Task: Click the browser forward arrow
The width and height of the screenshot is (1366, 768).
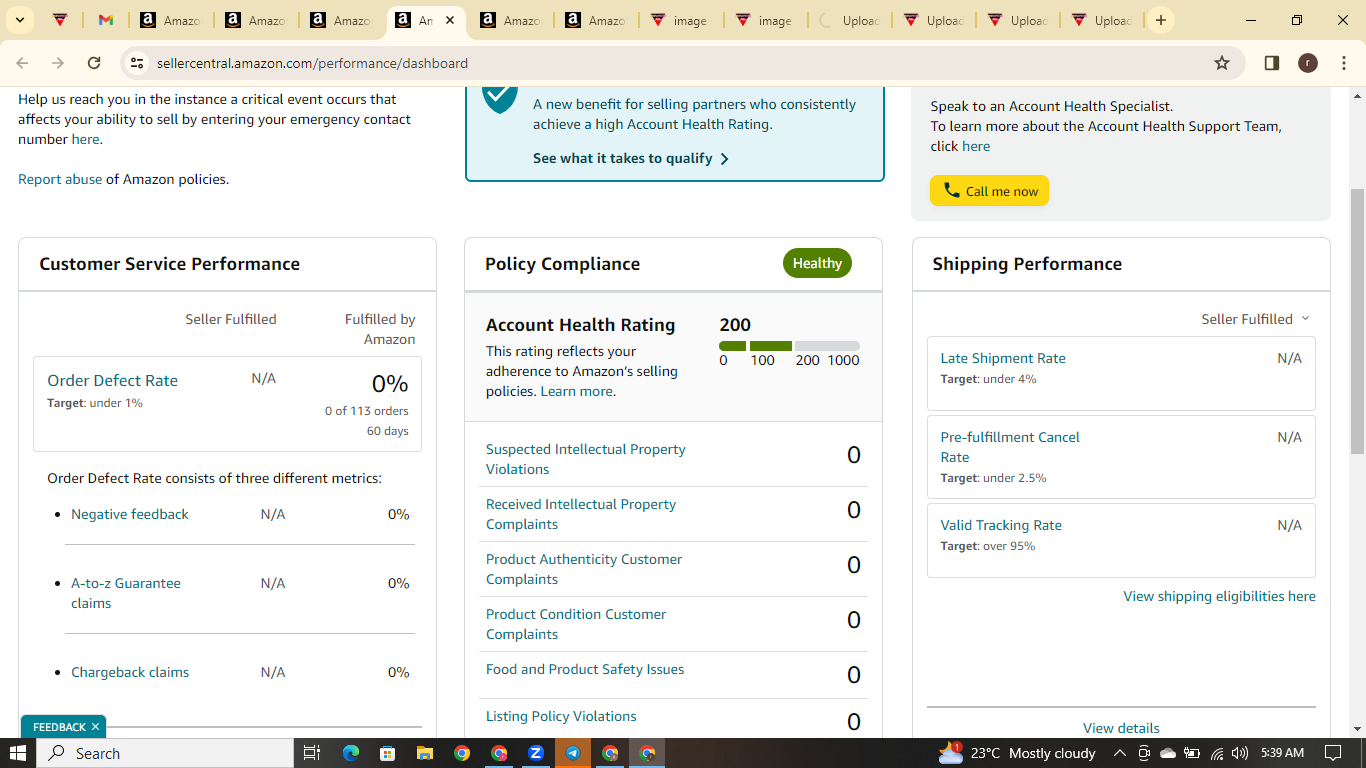Action: pyautogui.click(x=58, y=63)
